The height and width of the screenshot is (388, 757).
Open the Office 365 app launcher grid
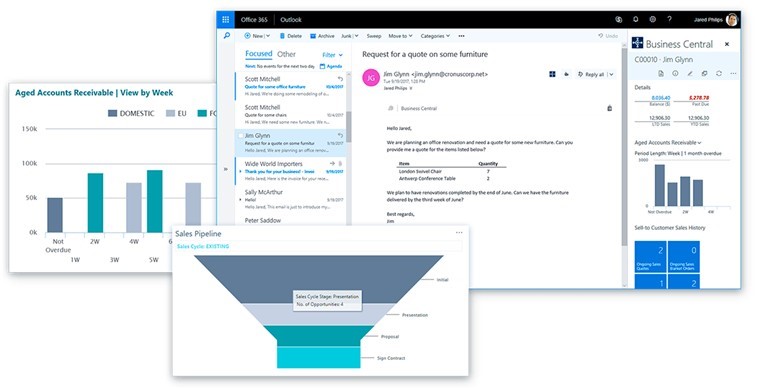pos(225,20)
